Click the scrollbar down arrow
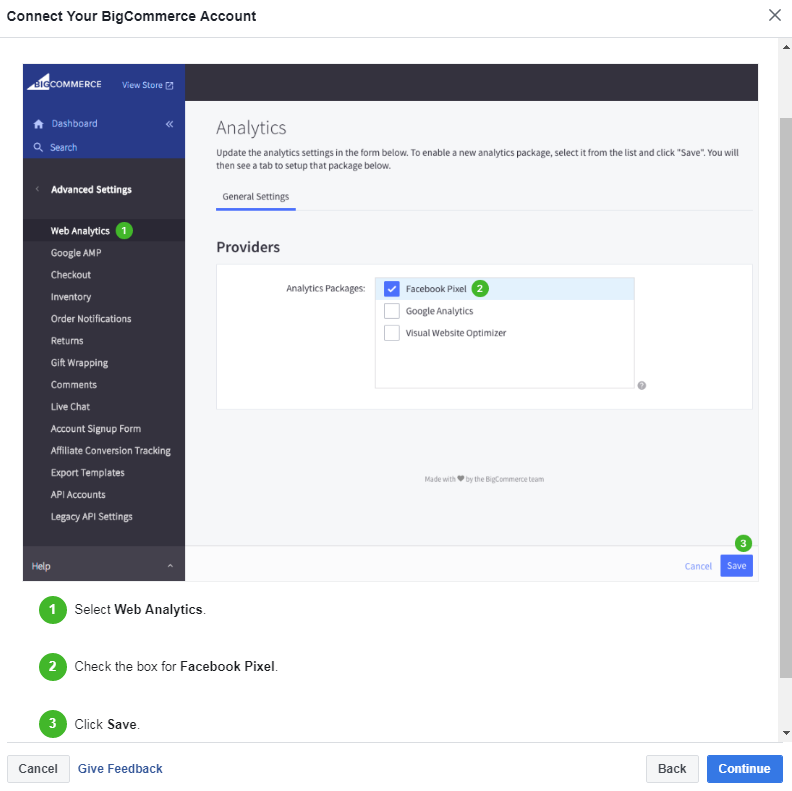Viewport: 792px width, 791px height. [x=786, y=732]
